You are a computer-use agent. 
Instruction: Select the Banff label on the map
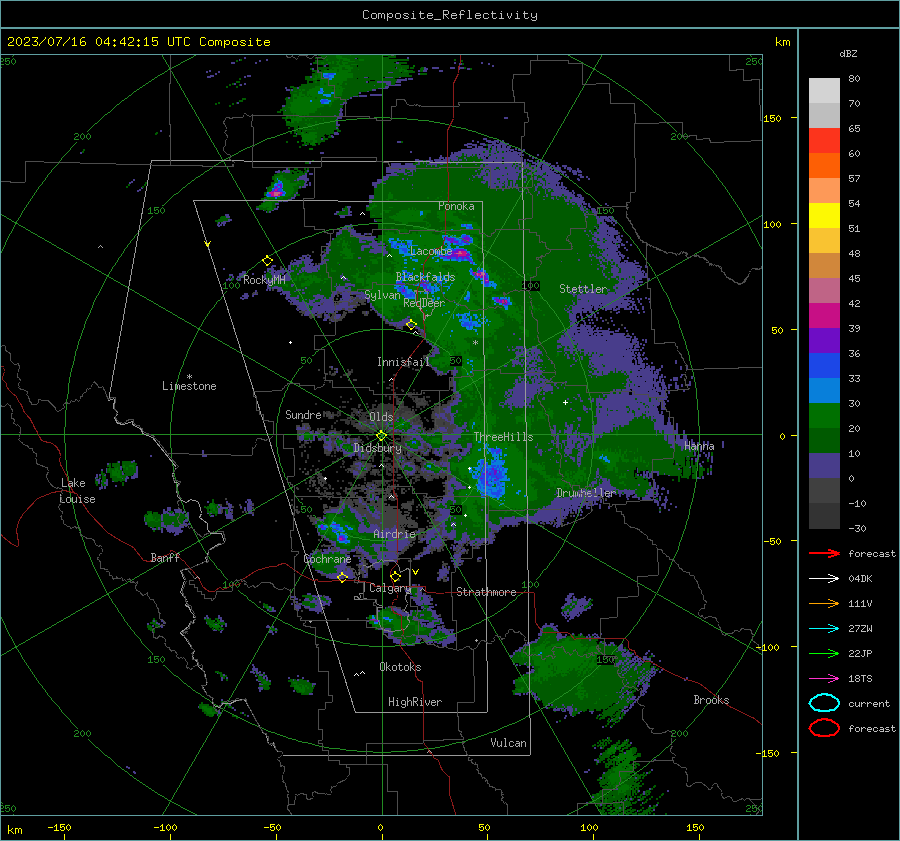click(x=165, y=557)
